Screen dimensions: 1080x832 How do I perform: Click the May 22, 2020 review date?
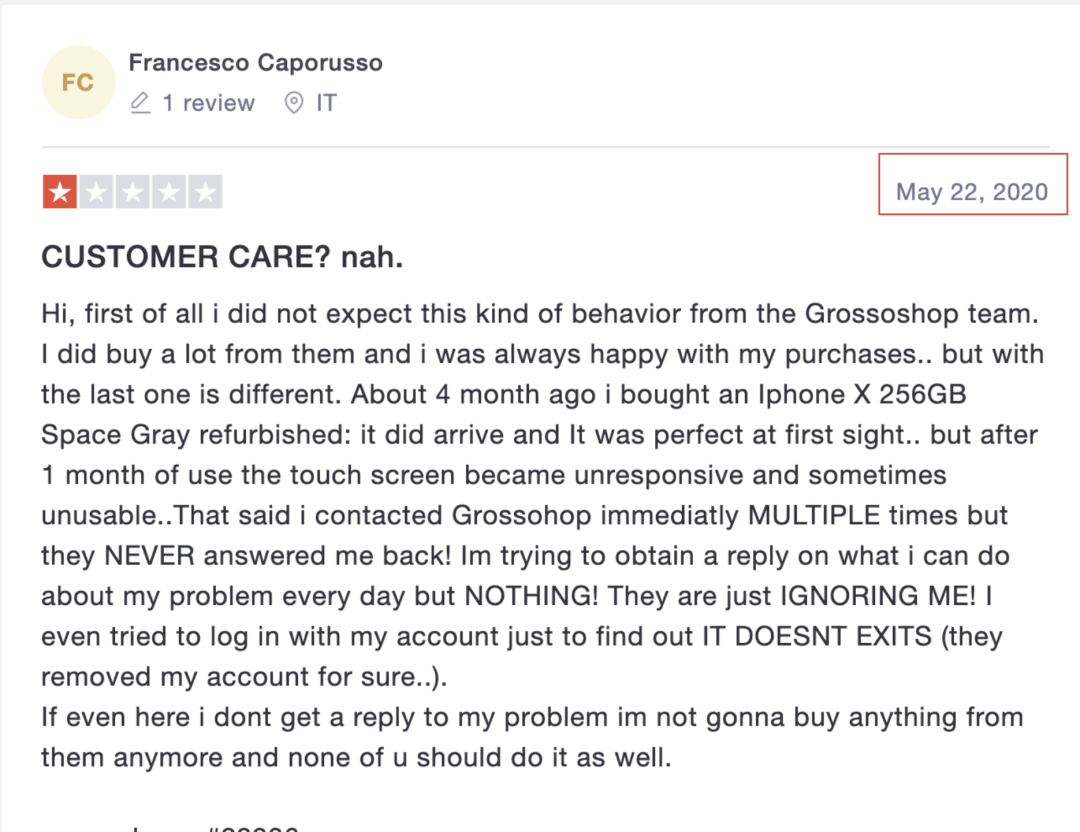[x=972, y=191]
